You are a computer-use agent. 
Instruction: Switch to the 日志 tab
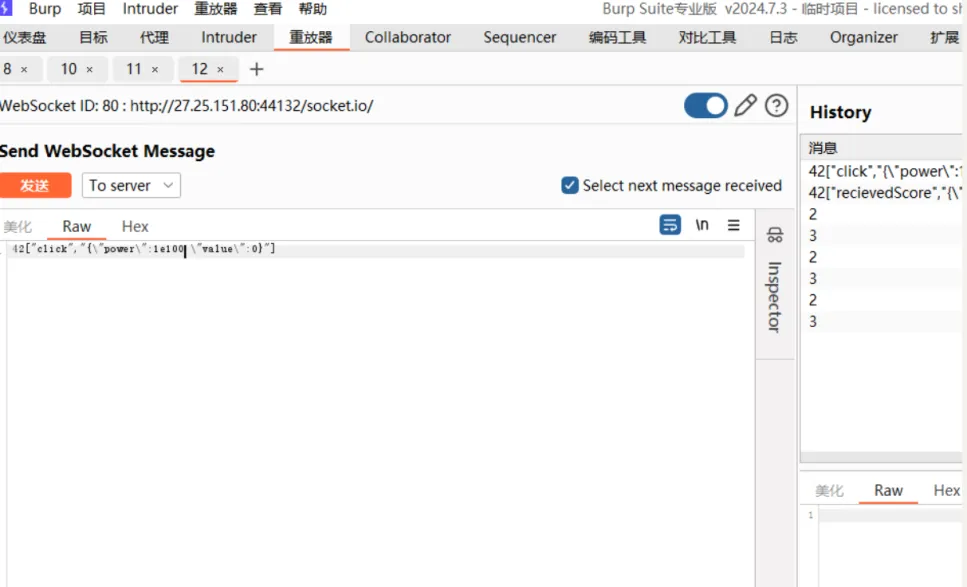click(783, 37)
